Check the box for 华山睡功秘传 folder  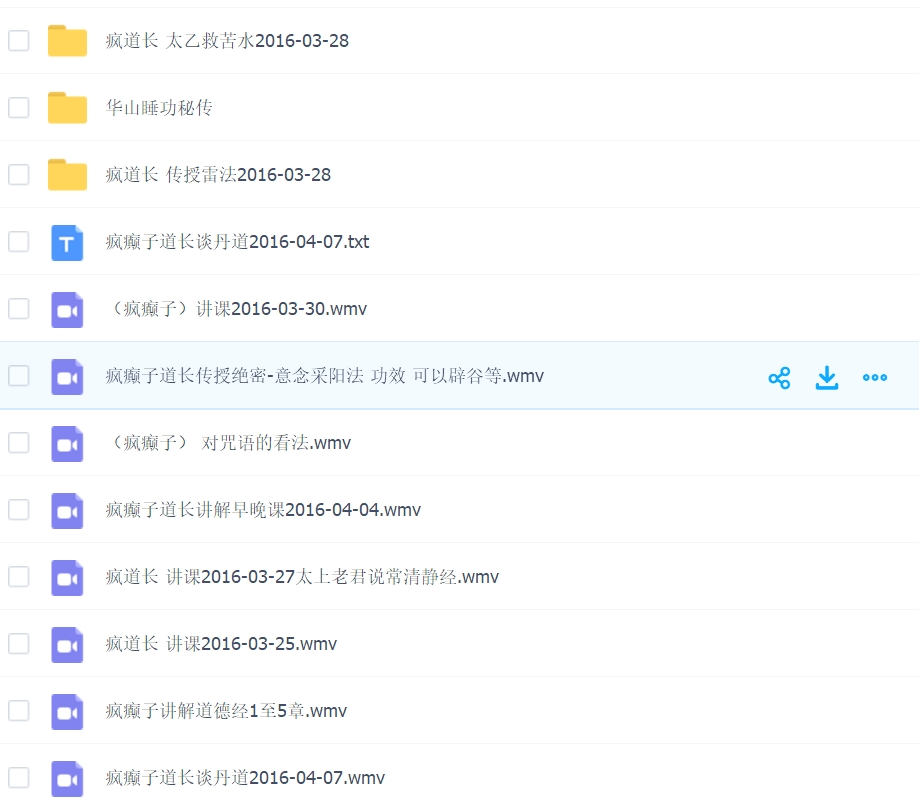click(x=19, y=108)
